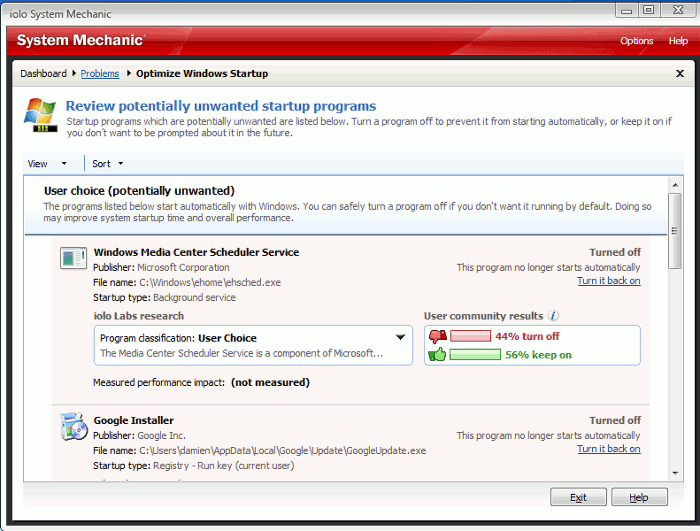
Task: Minimize the iolo System Mechanic window
Action: (x=626, y=10)
